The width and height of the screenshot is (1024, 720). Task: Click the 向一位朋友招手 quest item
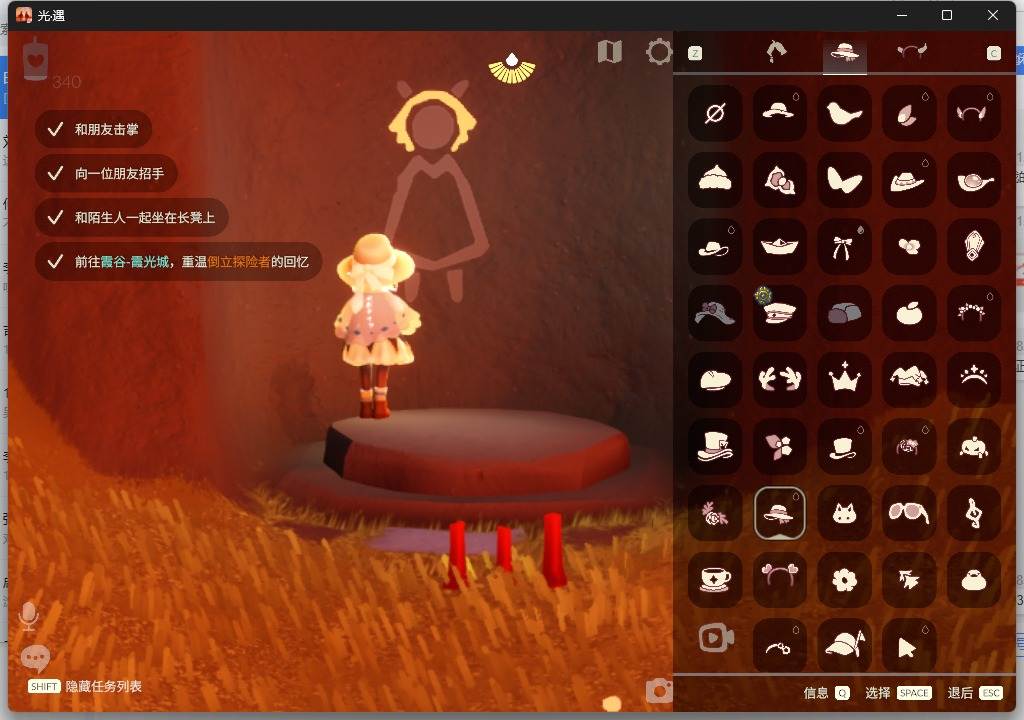106,173
